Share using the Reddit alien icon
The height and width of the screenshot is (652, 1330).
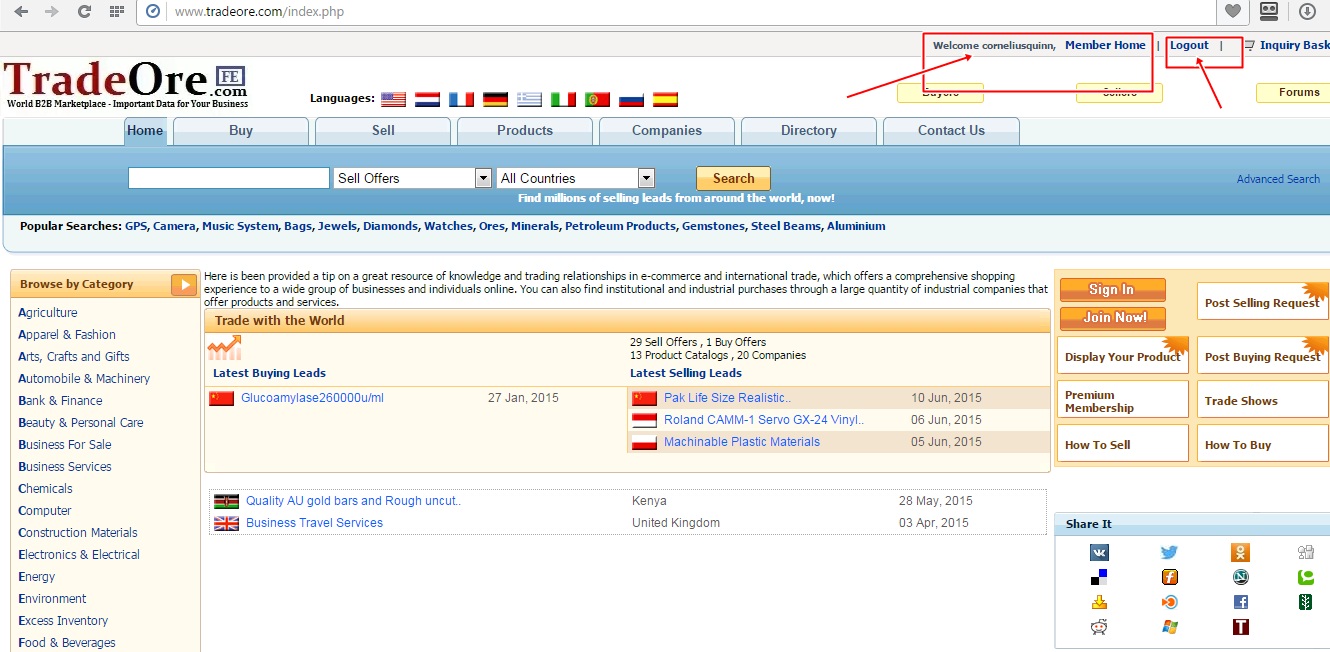pyautogui.click(x=1099, y=627)
